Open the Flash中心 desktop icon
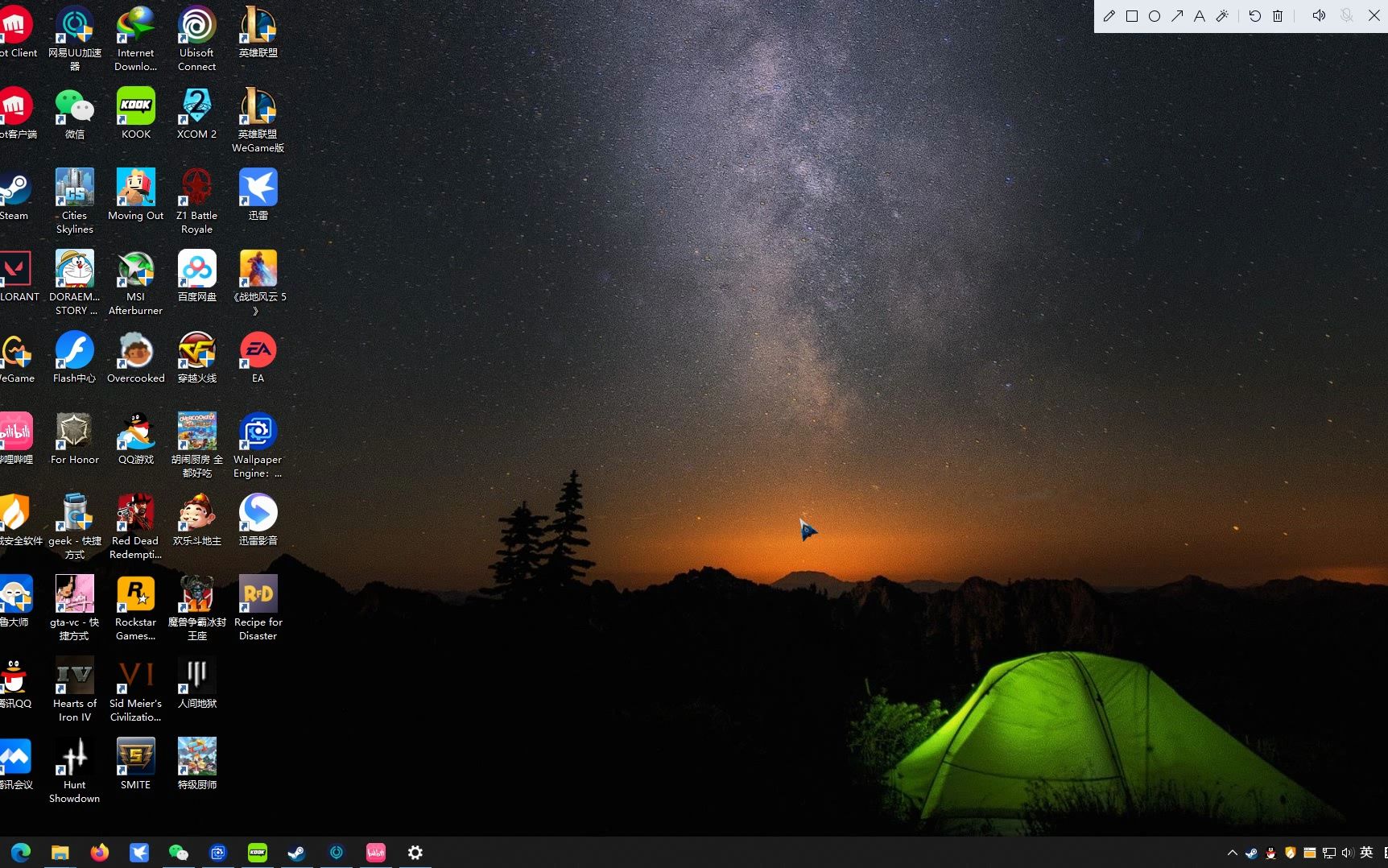The image size is (1388, 868). [x=75, y=358]
